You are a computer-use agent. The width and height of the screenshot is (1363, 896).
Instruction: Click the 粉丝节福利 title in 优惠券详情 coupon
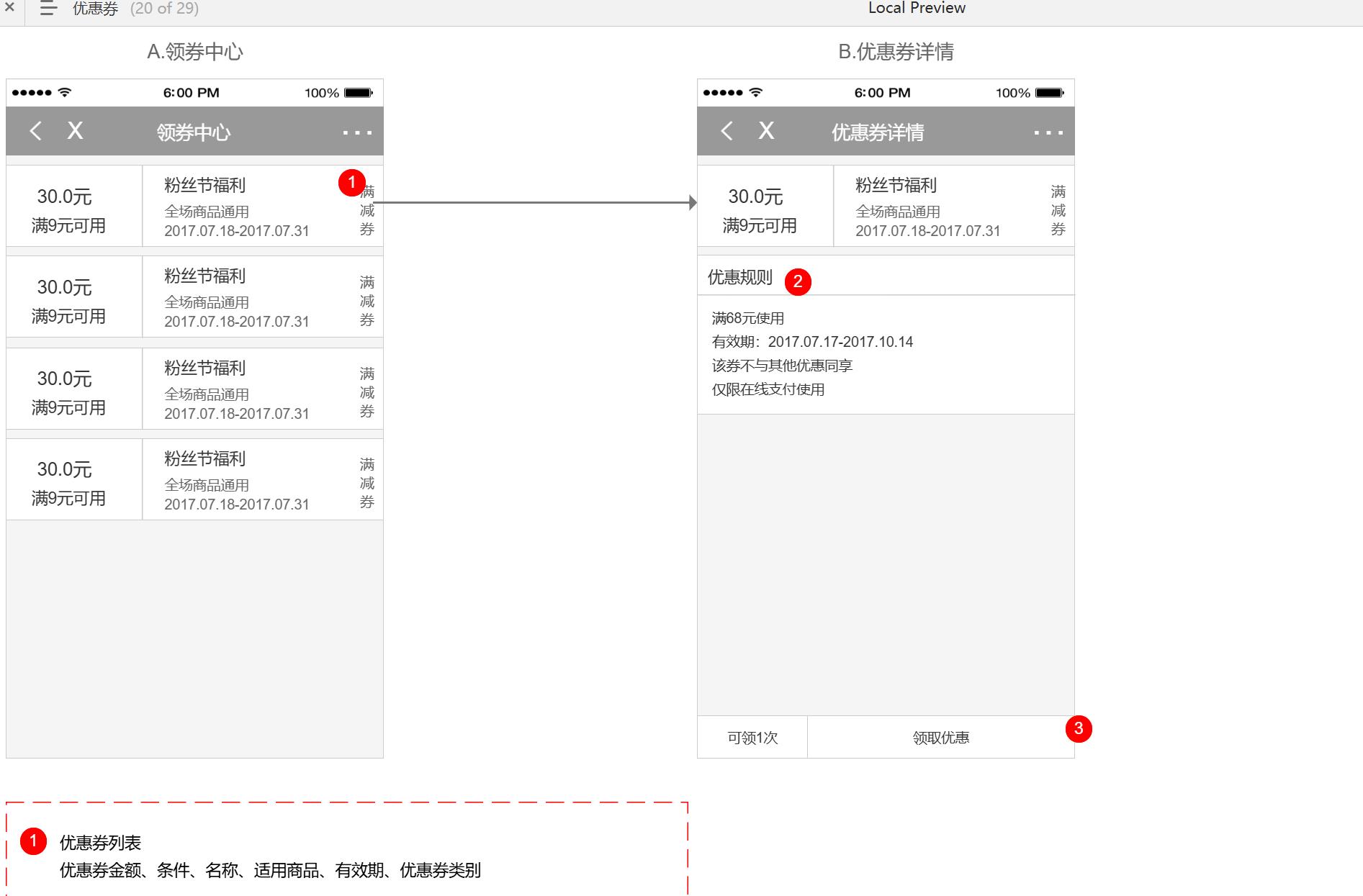click(x=896, y=185)
